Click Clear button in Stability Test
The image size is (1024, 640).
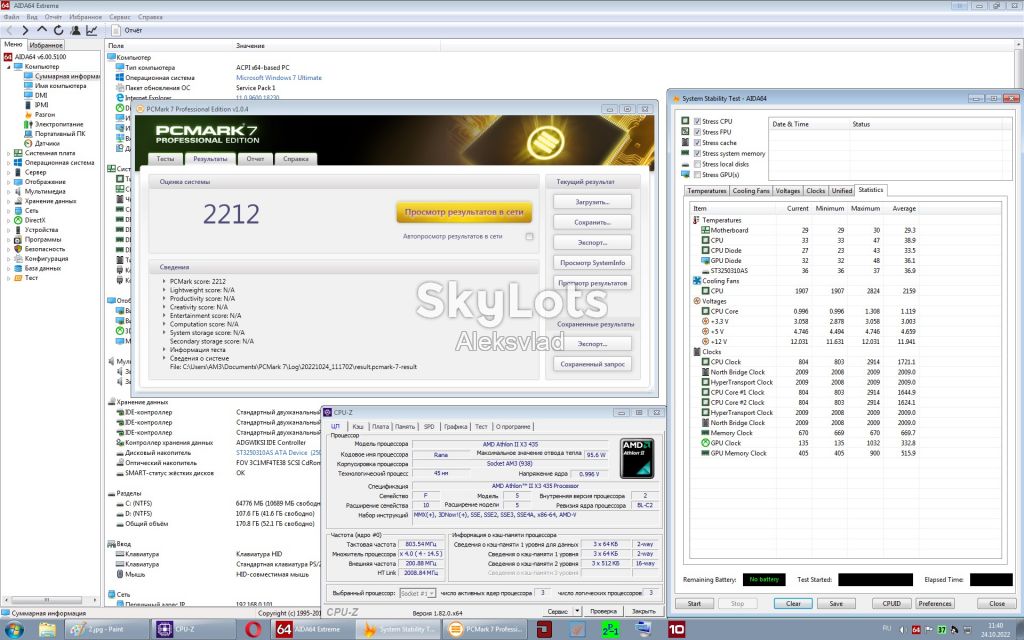click(793, 603)
